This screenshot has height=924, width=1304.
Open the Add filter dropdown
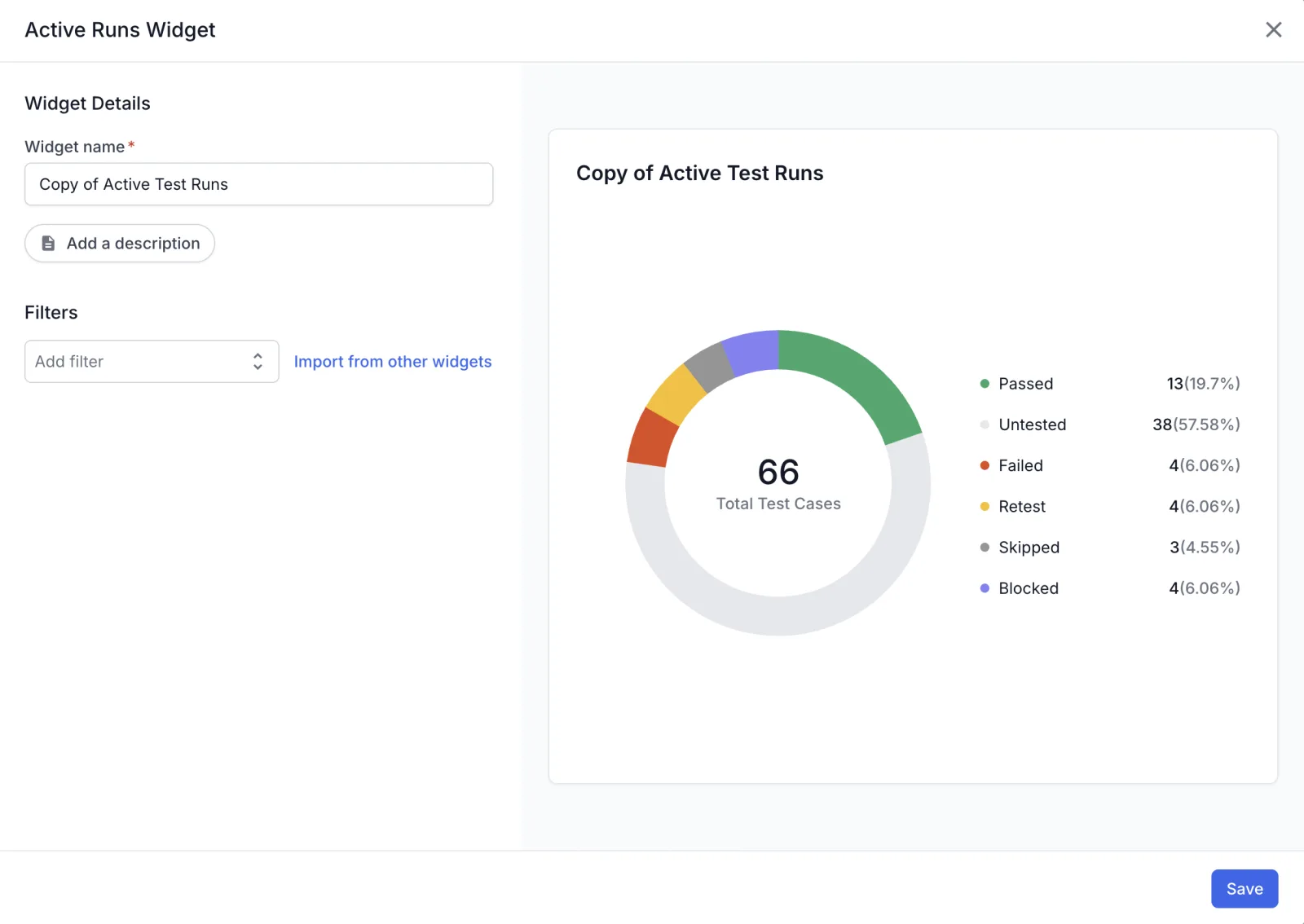click(152, 362)
